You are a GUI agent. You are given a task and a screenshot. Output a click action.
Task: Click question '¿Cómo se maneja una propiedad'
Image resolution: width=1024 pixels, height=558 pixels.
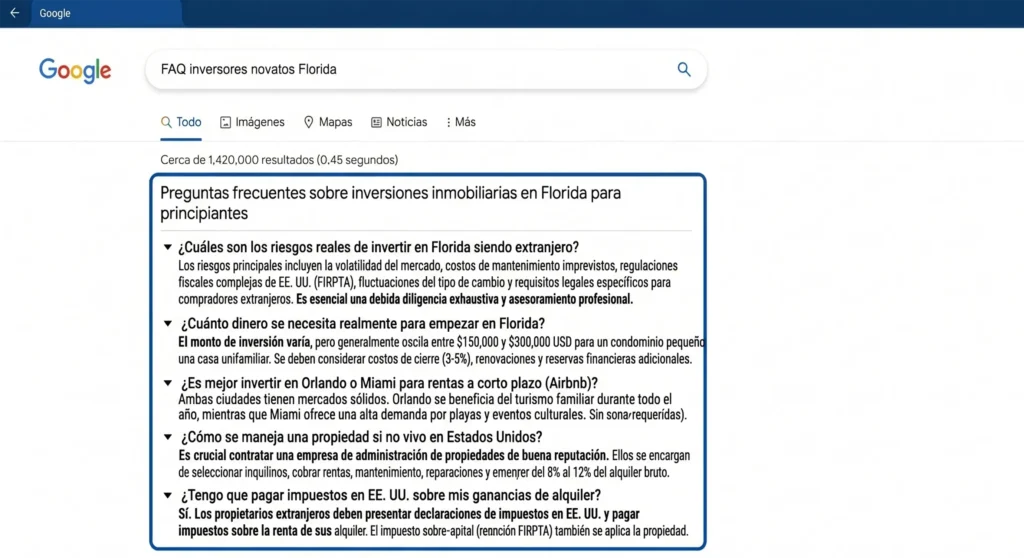(x=361, y=436)
